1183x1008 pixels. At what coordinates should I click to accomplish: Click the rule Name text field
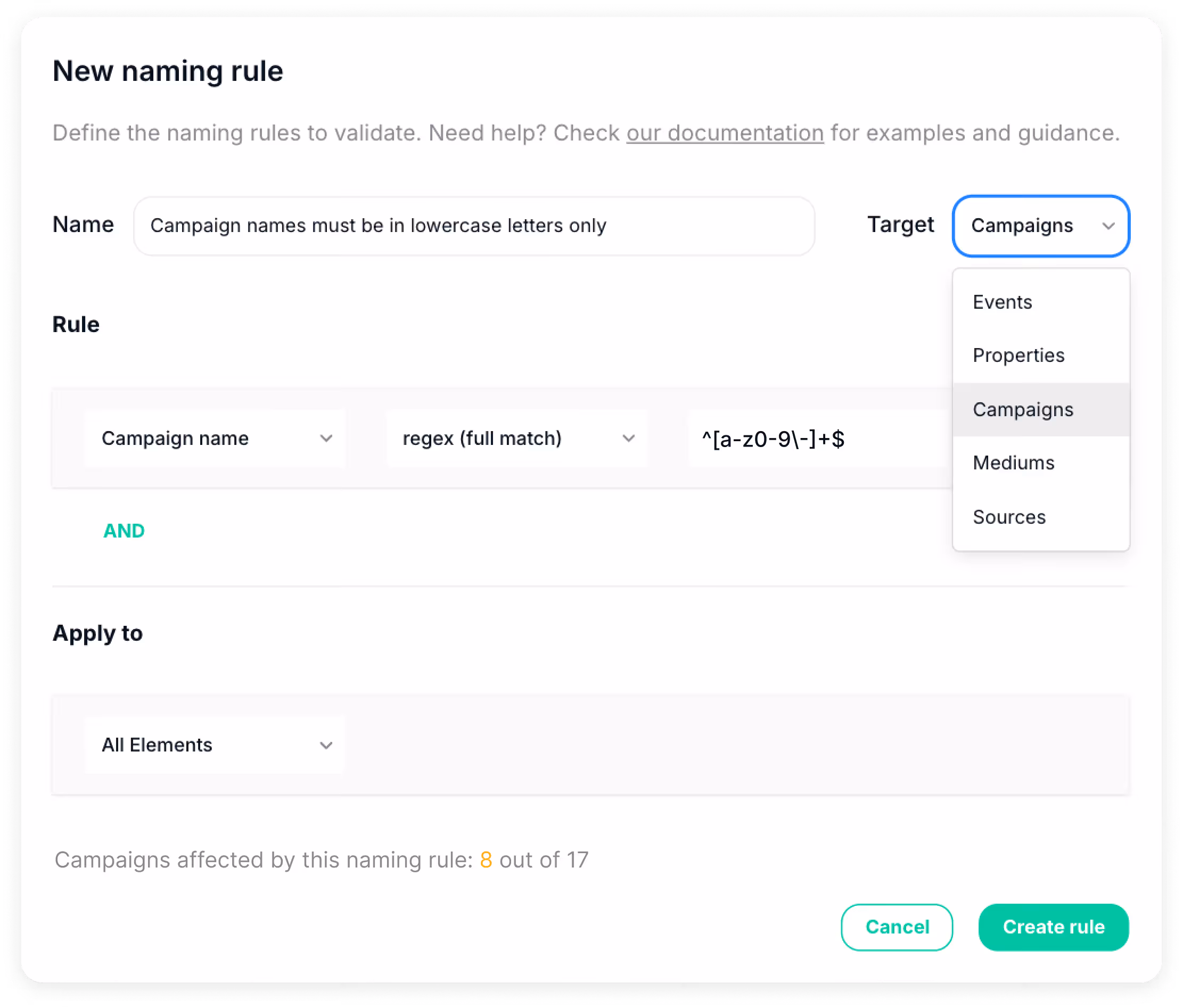tap(474, 226)
